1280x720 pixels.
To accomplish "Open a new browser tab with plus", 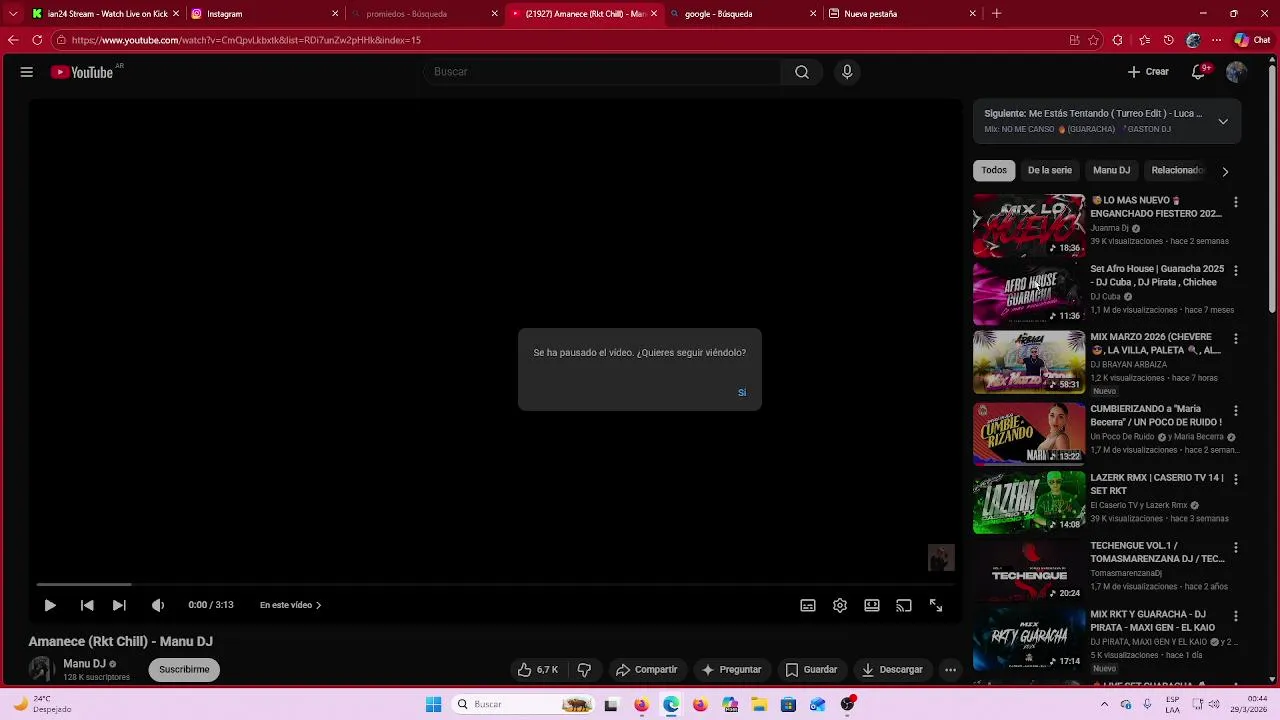I will [x=996, y=14].
